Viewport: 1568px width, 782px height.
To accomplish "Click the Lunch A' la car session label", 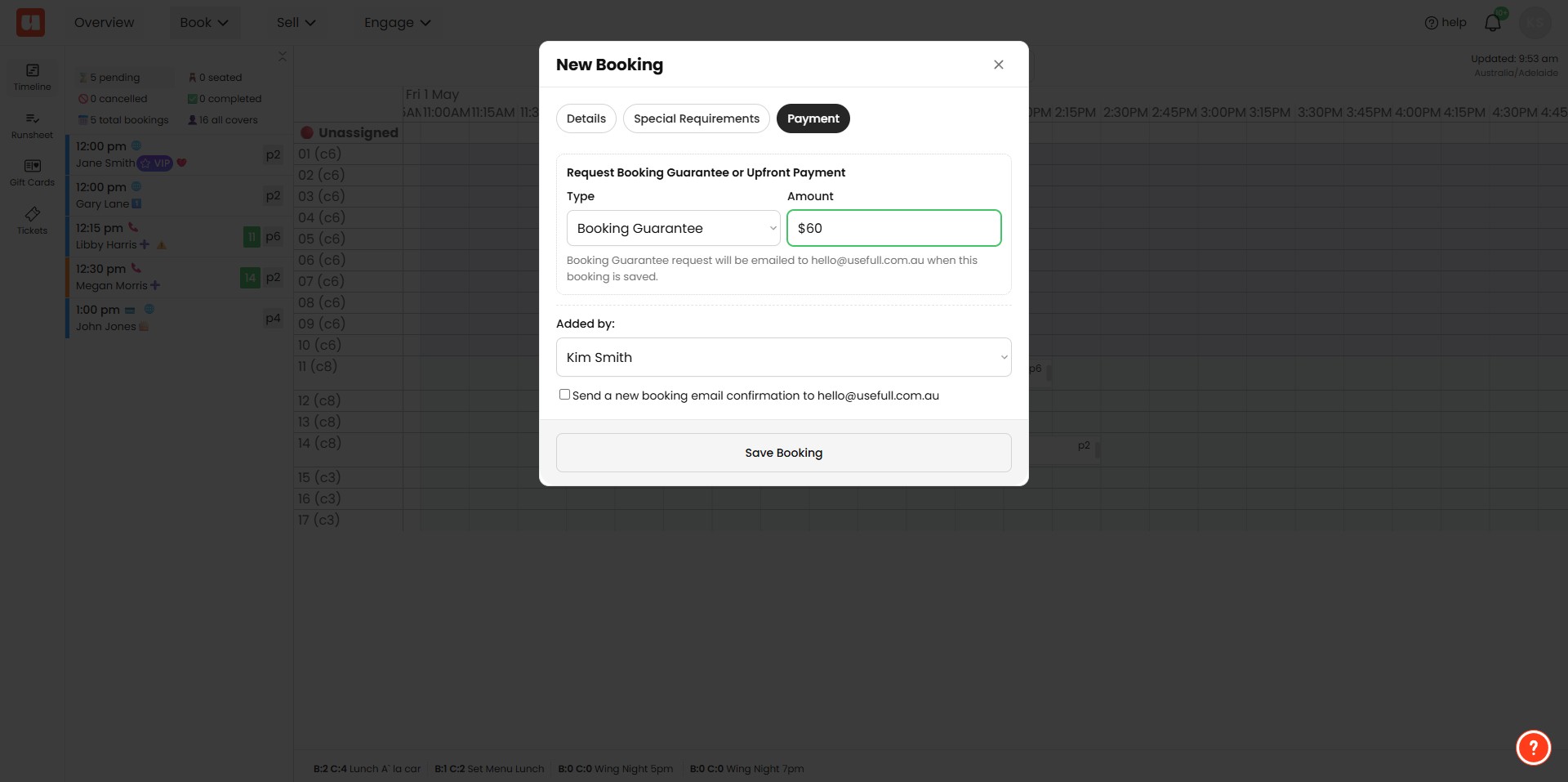I will [367, 769].
